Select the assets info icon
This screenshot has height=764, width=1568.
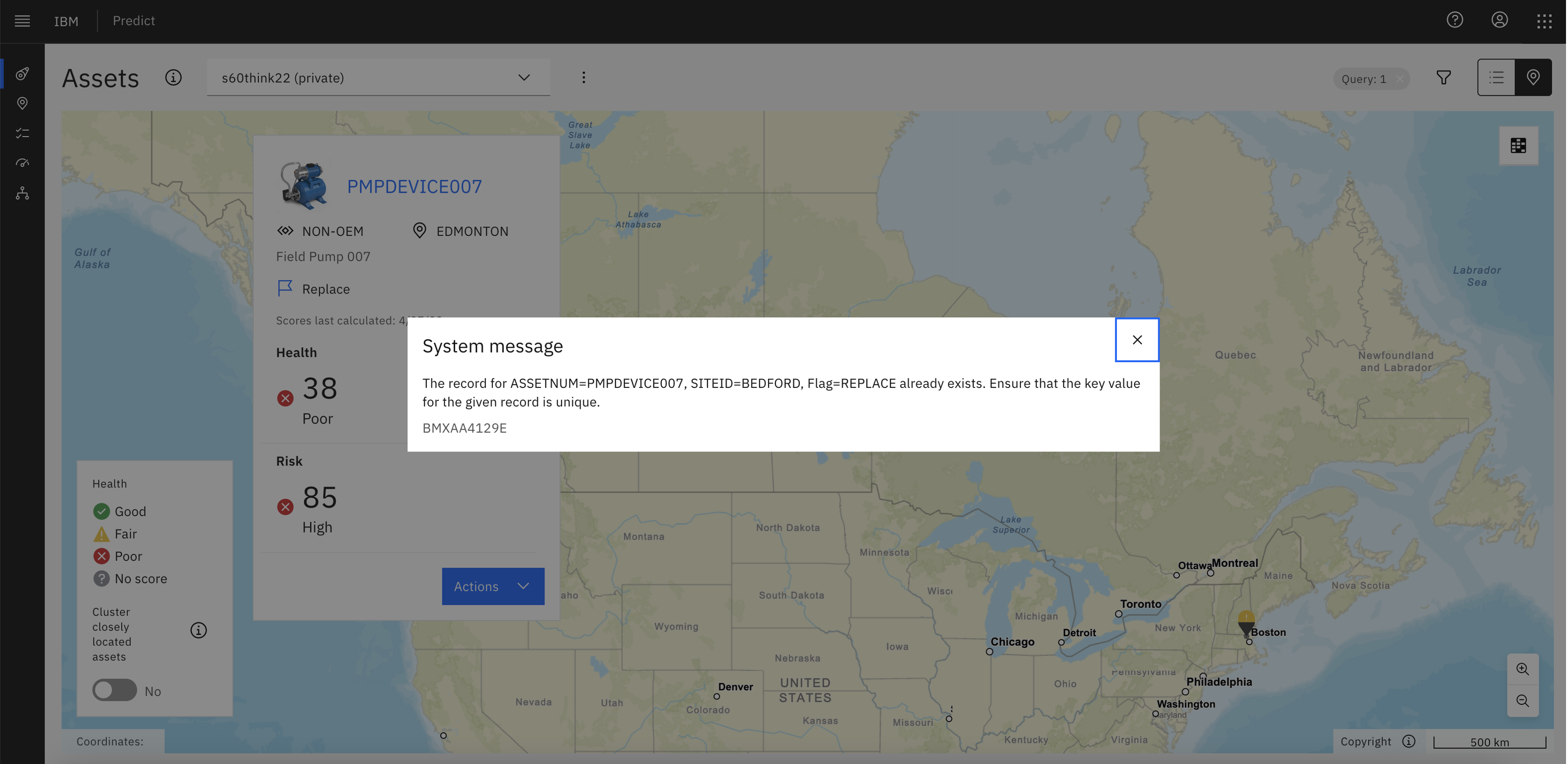tap(173, 77)
